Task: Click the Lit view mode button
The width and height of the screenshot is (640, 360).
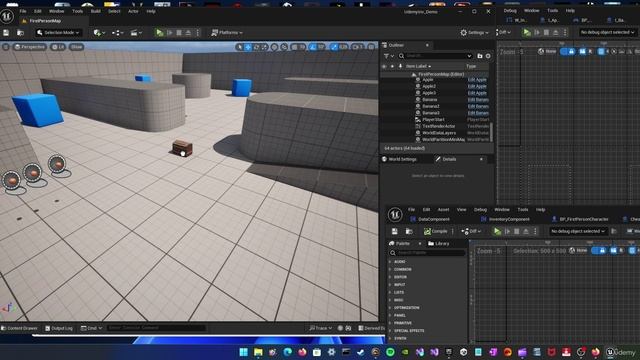Action: coord(58,47)
